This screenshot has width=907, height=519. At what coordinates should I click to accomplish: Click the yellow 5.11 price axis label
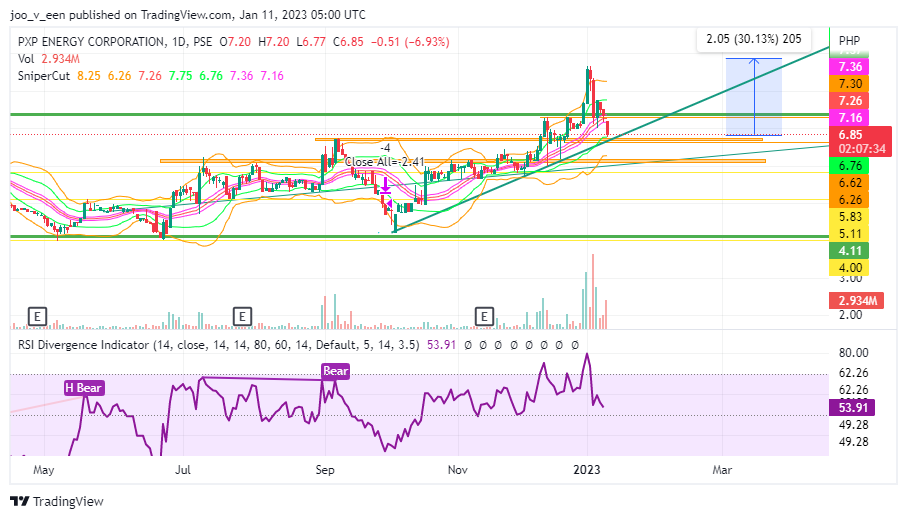coord(850,234)
